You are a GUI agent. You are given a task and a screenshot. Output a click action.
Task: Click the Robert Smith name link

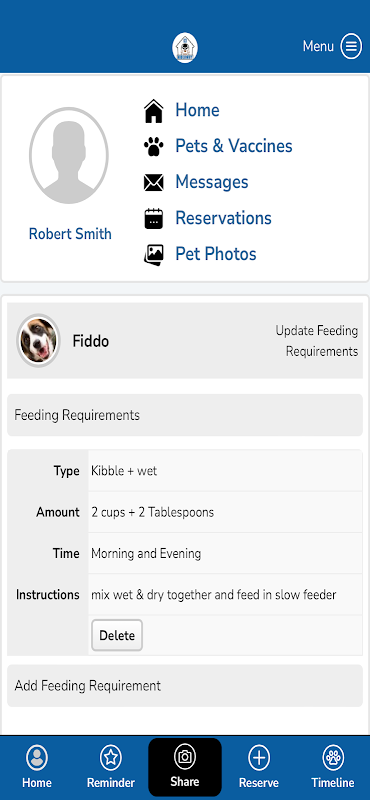[x=70, y=234]
